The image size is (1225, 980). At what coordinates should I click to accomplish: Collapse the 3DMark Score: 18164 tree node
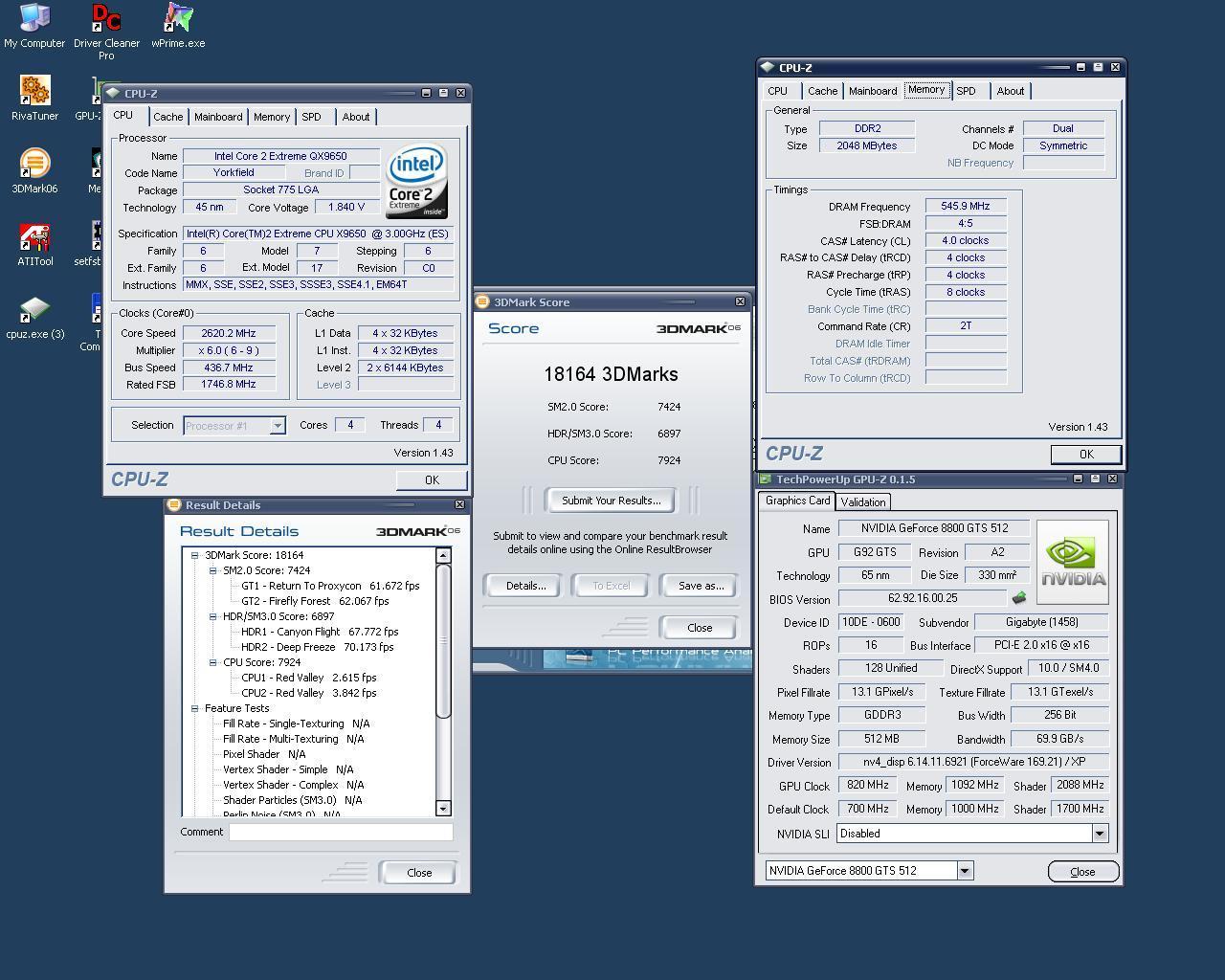point(194,555)
